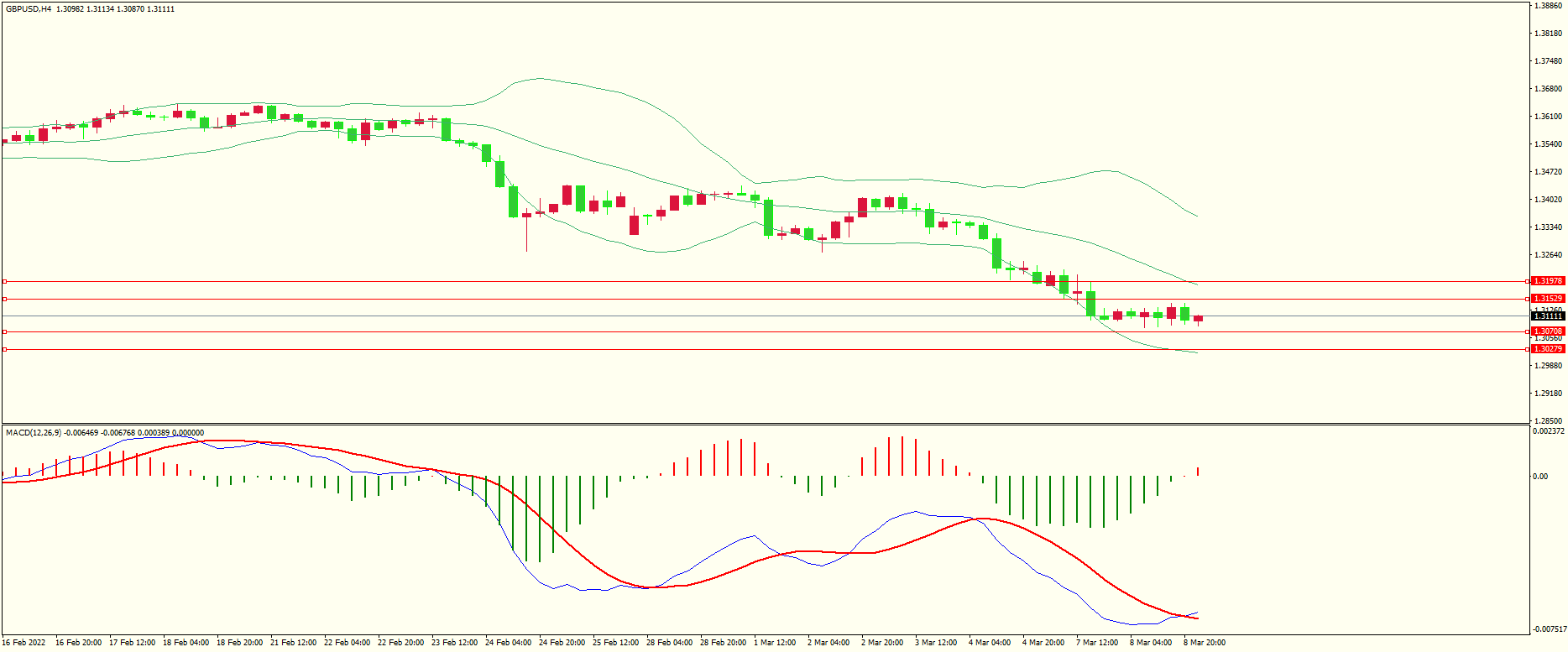This screenshot has width=1568, height=652.
Task: Select the 8 Mar 20:00 time label
Action: pyautogui.click(x=1205, y=643)
